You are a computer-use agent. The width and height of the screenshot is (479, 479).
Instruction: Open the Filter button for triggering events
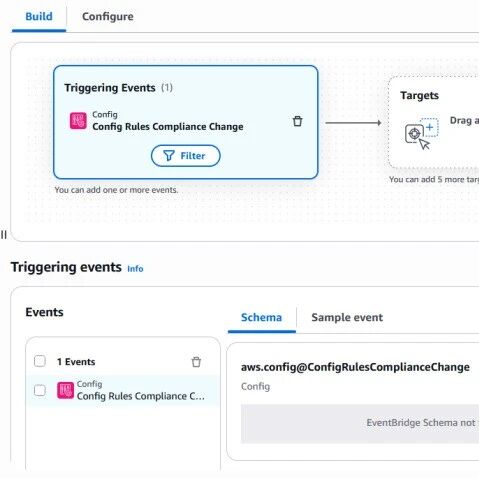coord(186,156)
